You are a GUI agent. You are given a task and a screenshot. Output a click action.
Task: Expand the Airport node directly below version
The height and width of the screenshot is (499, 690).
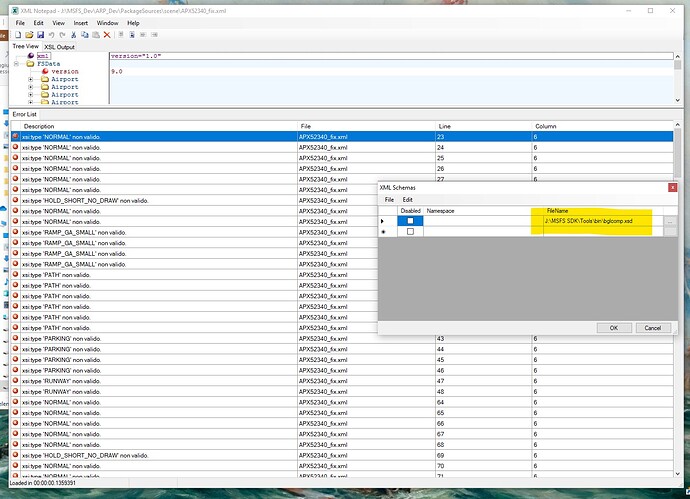point(30,79)
